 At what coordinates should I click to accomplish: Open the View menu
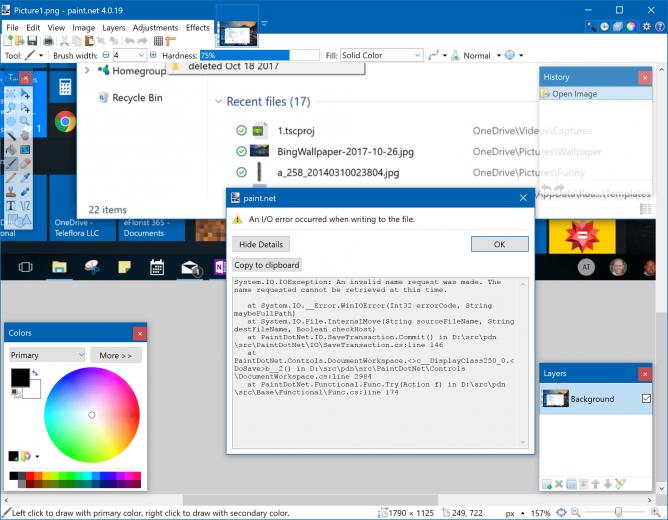[x=56, y=28]
